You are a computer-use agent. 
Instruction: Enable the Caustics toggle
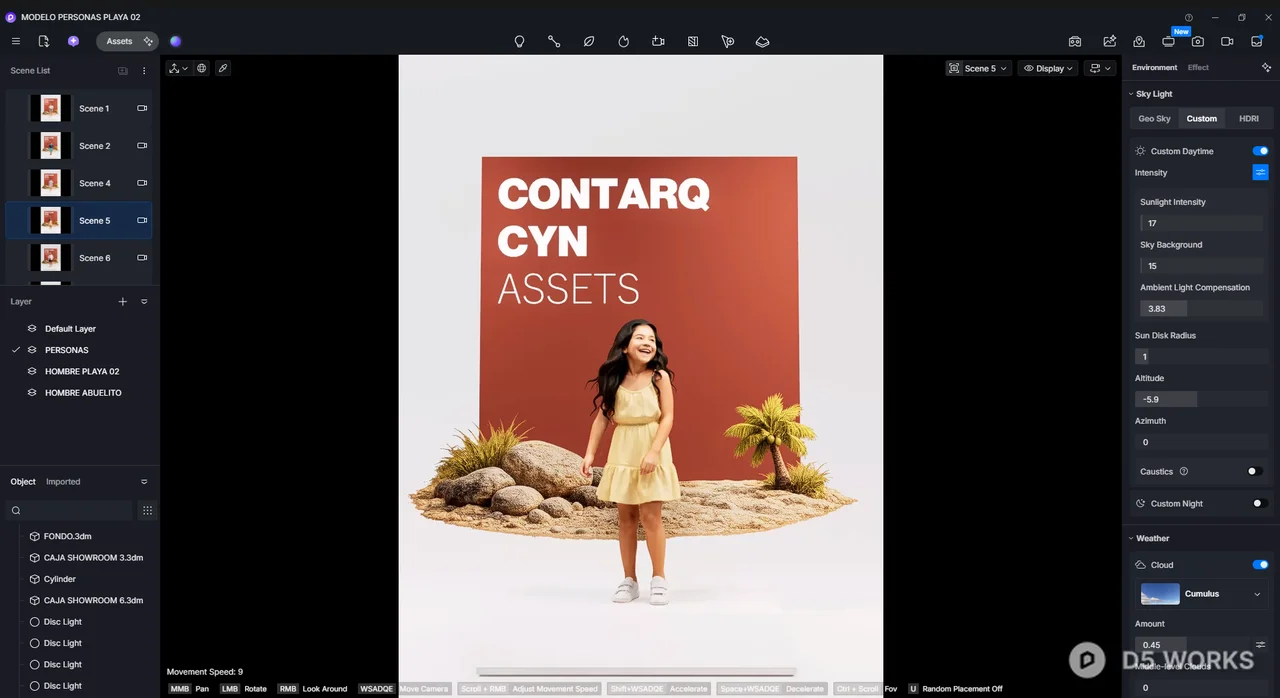click(1254, 471)
